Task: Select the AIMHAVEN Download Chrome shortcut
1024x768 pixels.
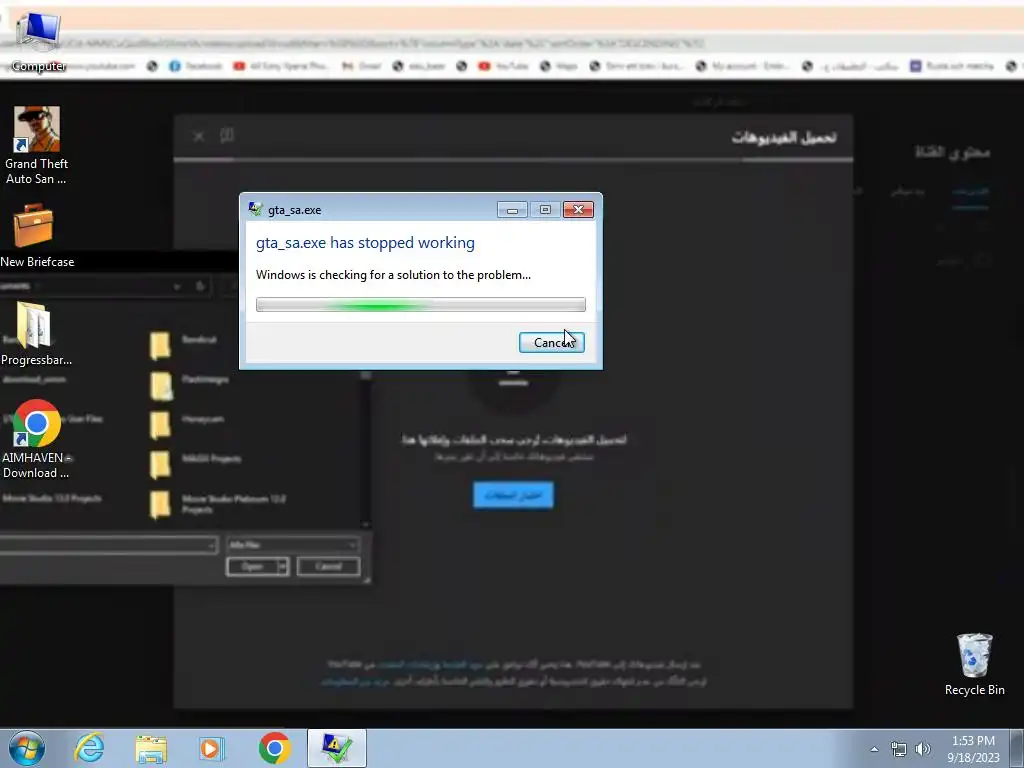Action: [x=36, y=439]
